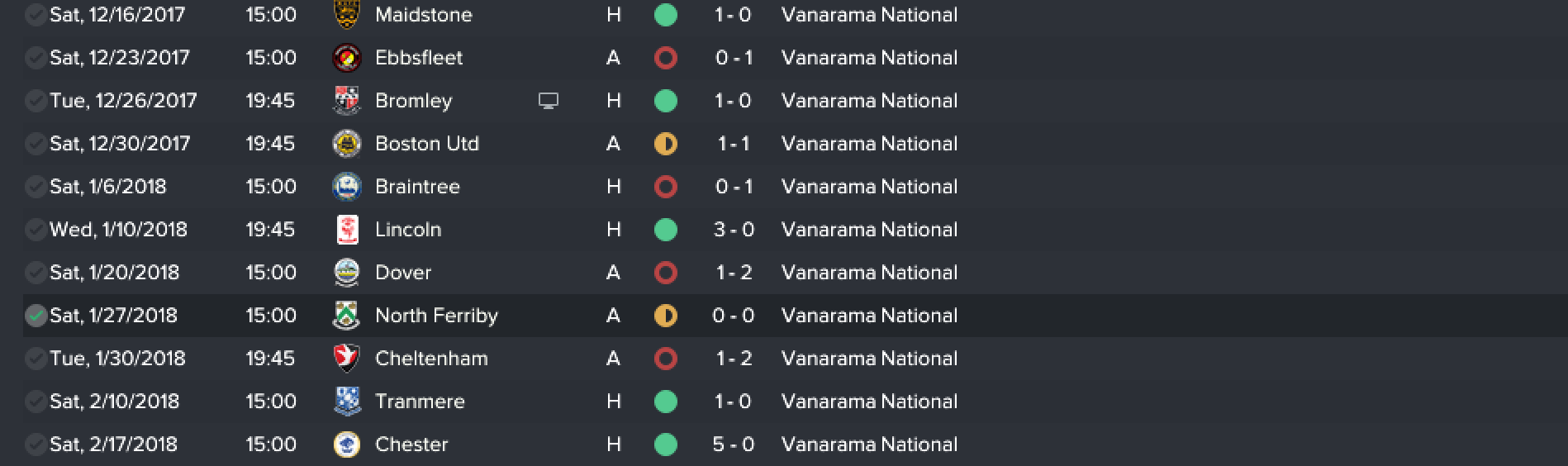
Task: Click the red loss indicator for Dover match
Action: pyautogui.click(x=665, y=273)
